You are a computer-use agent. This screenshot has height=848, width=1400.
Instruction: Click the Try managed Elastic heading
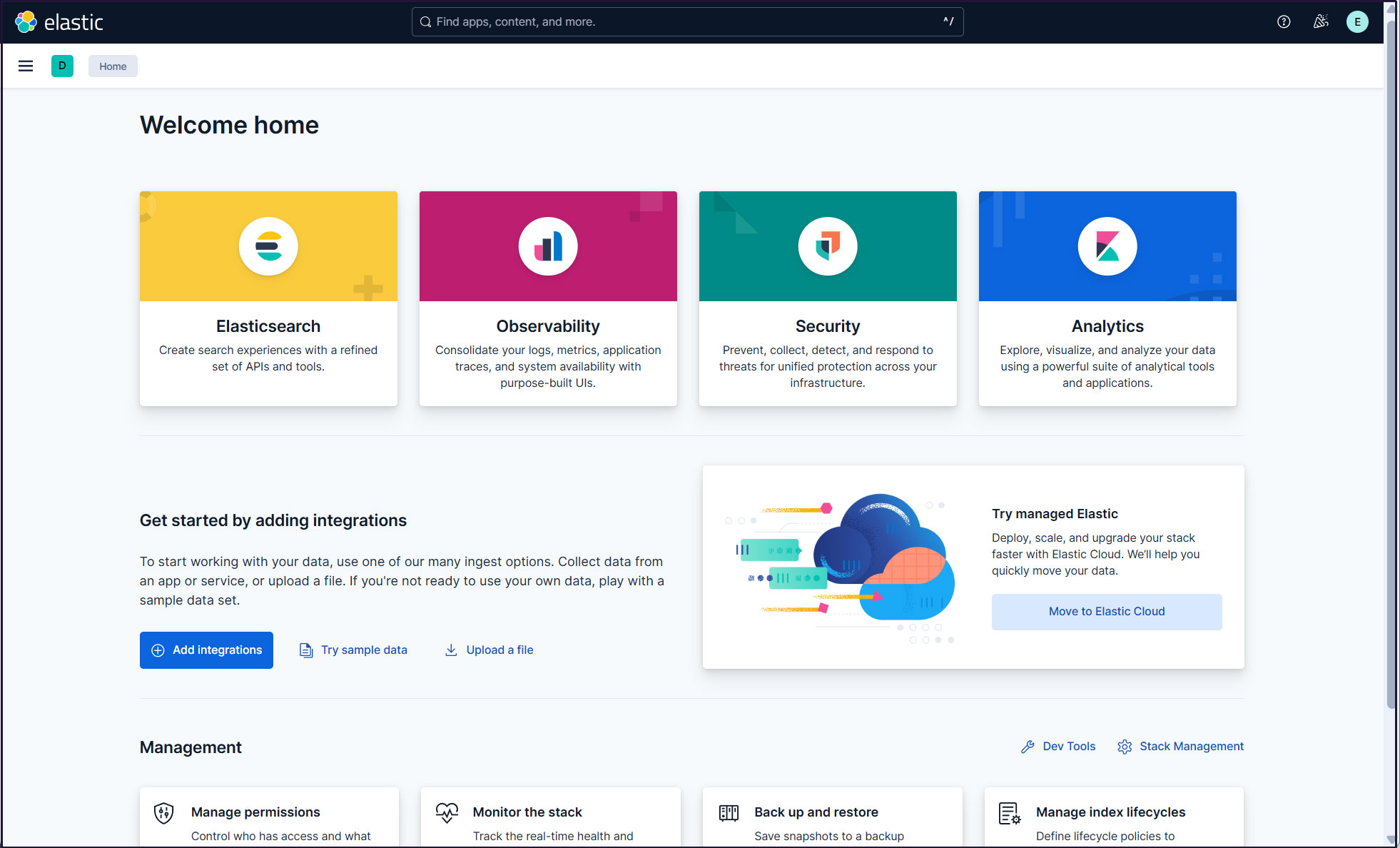[1055, 514]
